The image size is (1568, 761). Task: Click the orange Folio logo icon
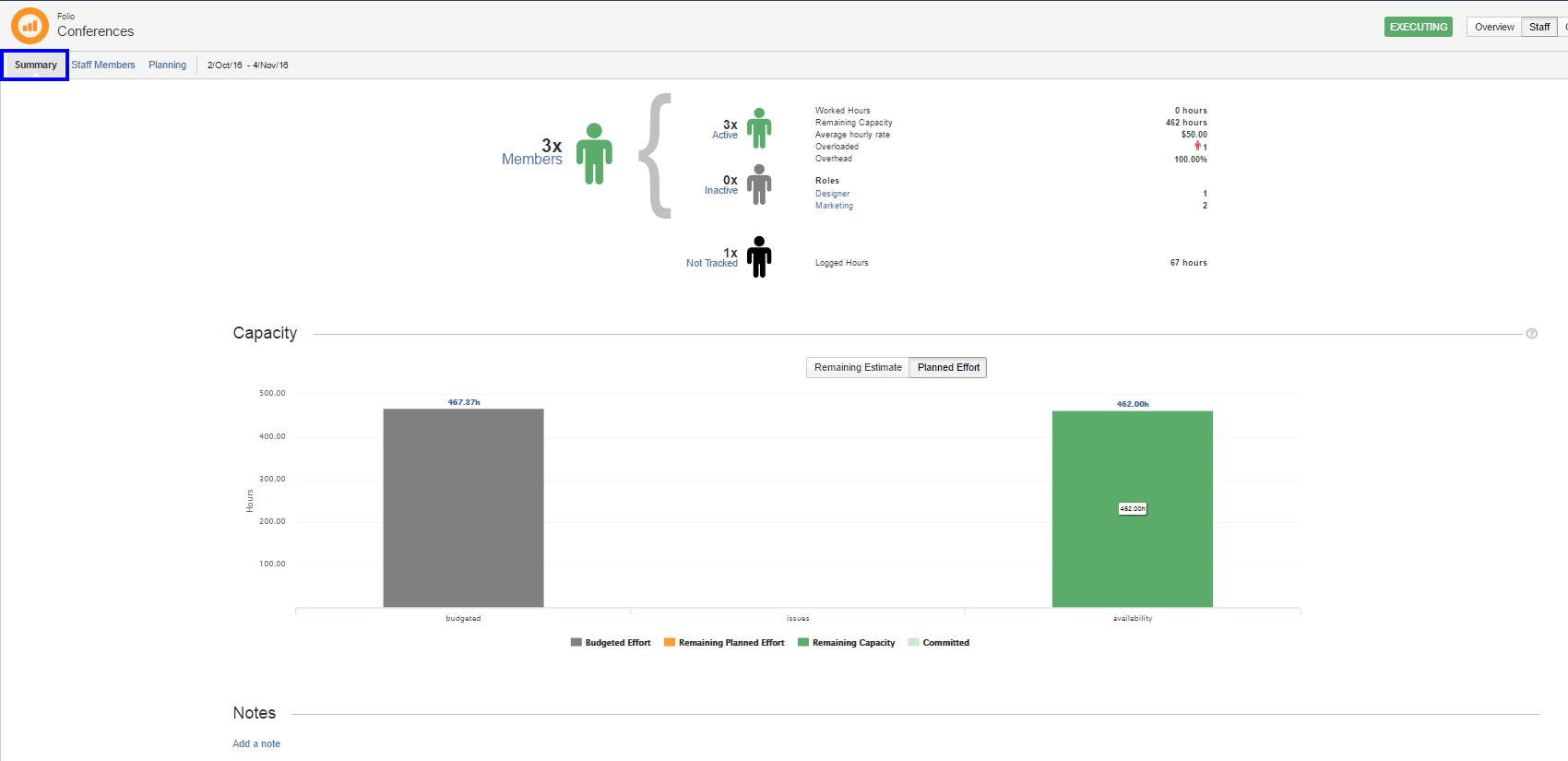point(30,26)
